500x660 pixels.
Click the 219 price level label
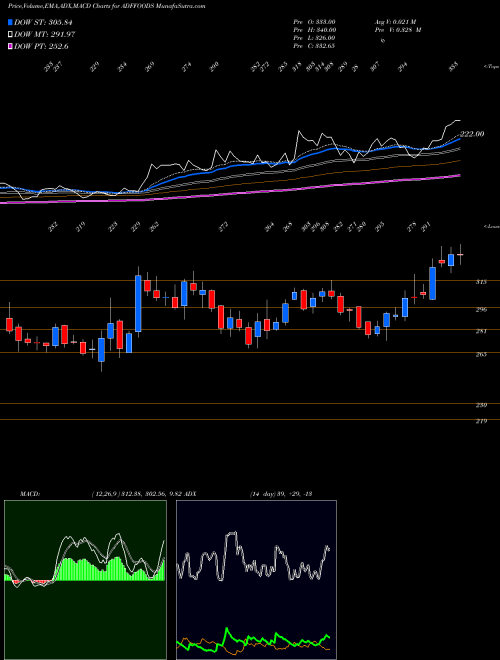point(481,421)
